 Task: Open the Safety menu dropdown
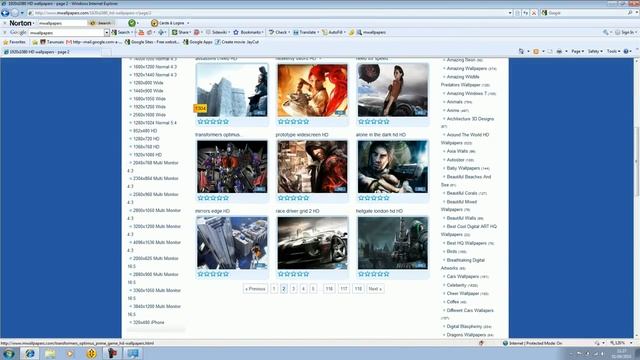(x=595, y=51)
